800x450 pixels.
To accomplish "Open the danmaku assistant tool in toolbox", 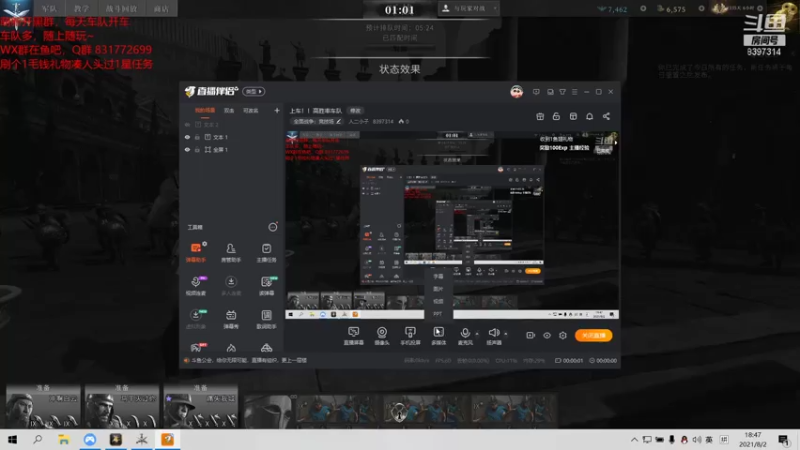I will pos(196,252).
